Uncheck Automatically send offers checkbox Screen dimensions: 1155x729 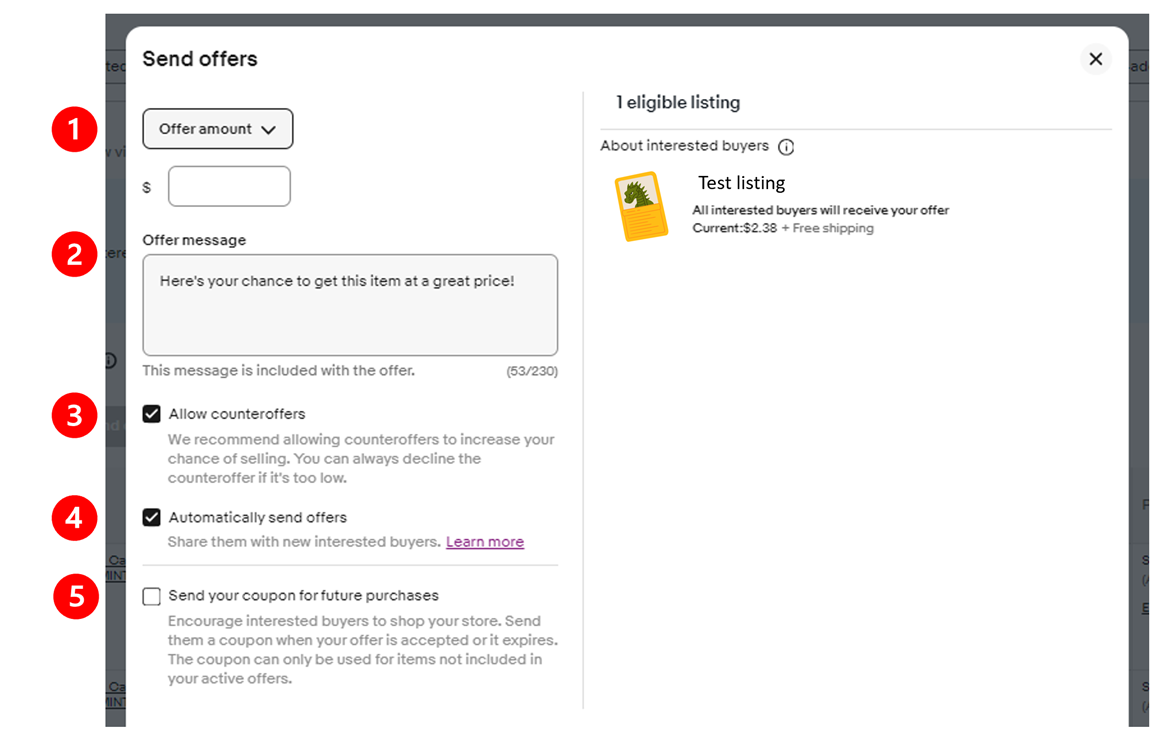coord(152,518)
